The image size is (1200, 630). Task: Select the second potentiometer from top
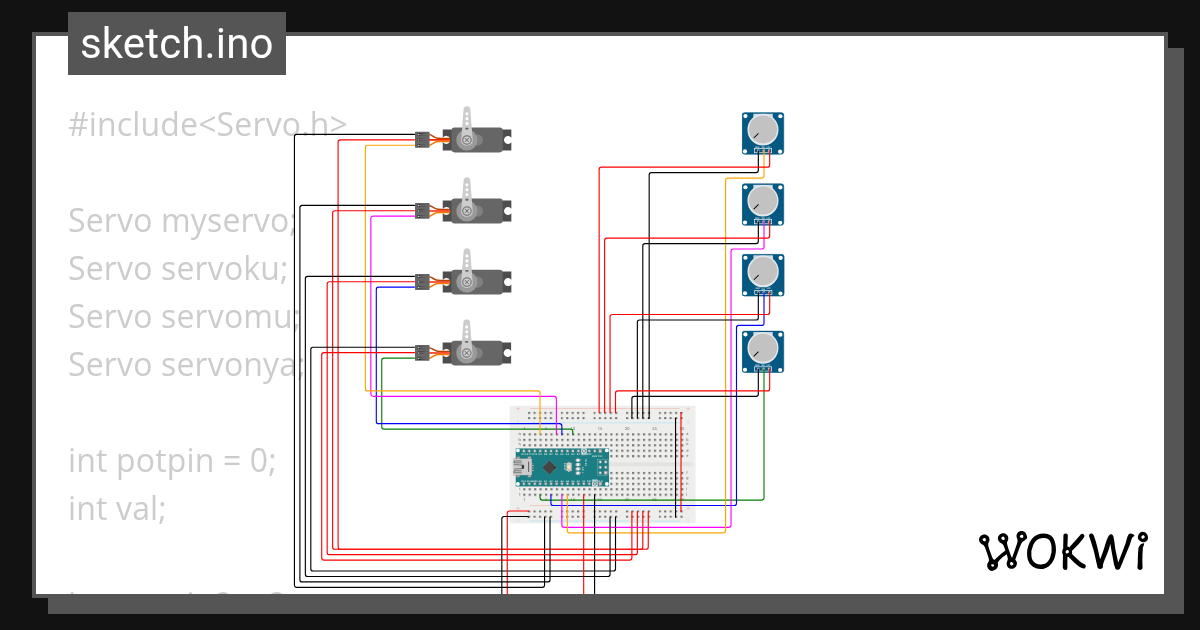(x=762, y=204)
